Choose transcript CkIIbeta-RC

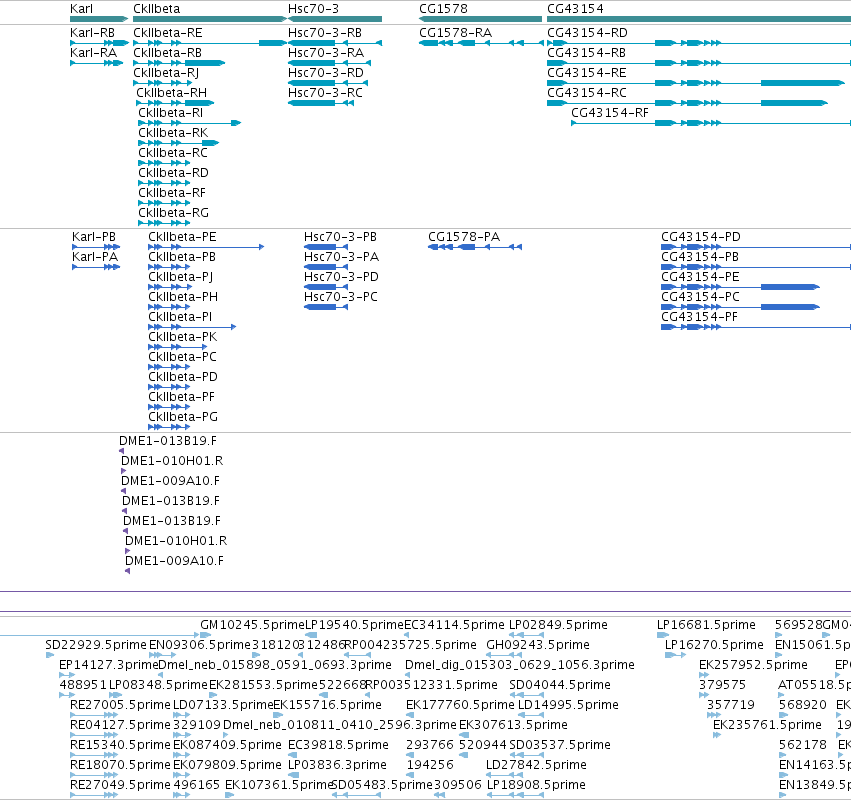(173, 153)
